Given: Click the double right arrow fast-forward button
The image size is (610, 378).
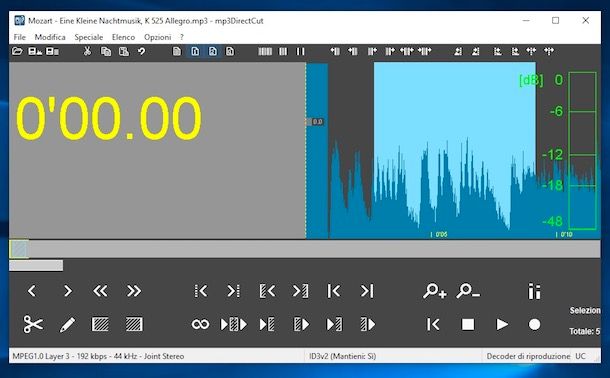Looking at the screenshot, I should [134, 291].
